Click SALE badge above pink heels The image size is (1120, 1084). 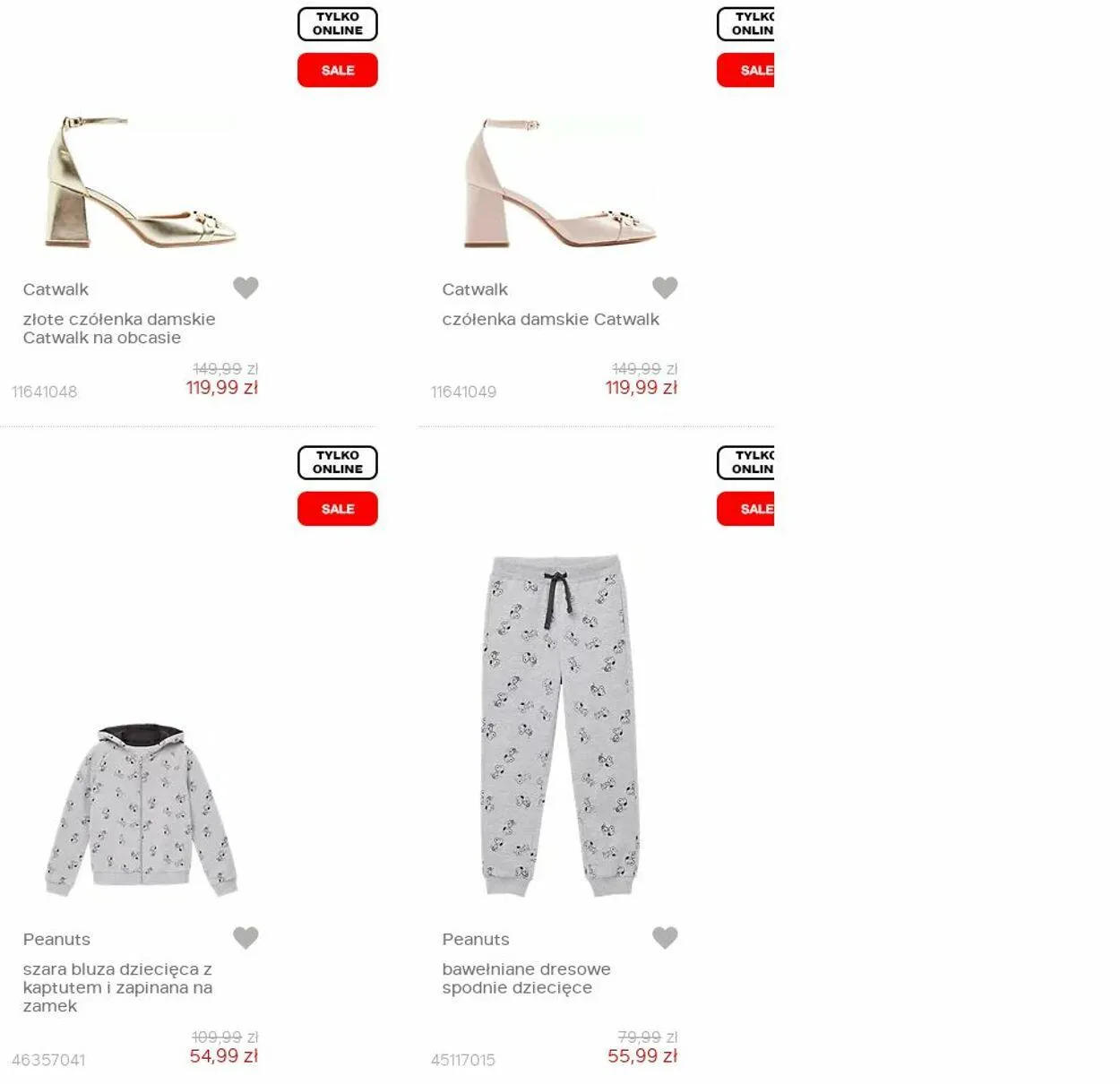point(745,70)
